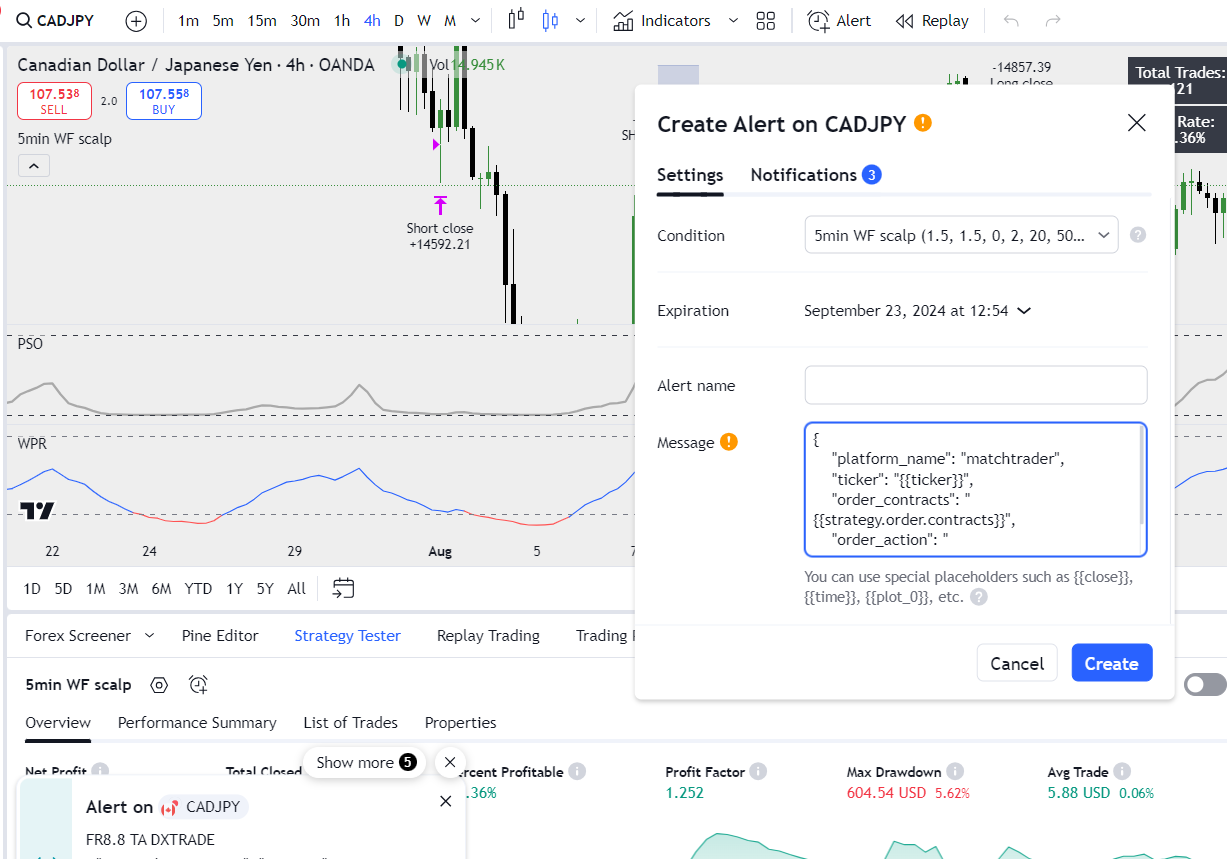Open bar style candles icon

tap(517, 20)
